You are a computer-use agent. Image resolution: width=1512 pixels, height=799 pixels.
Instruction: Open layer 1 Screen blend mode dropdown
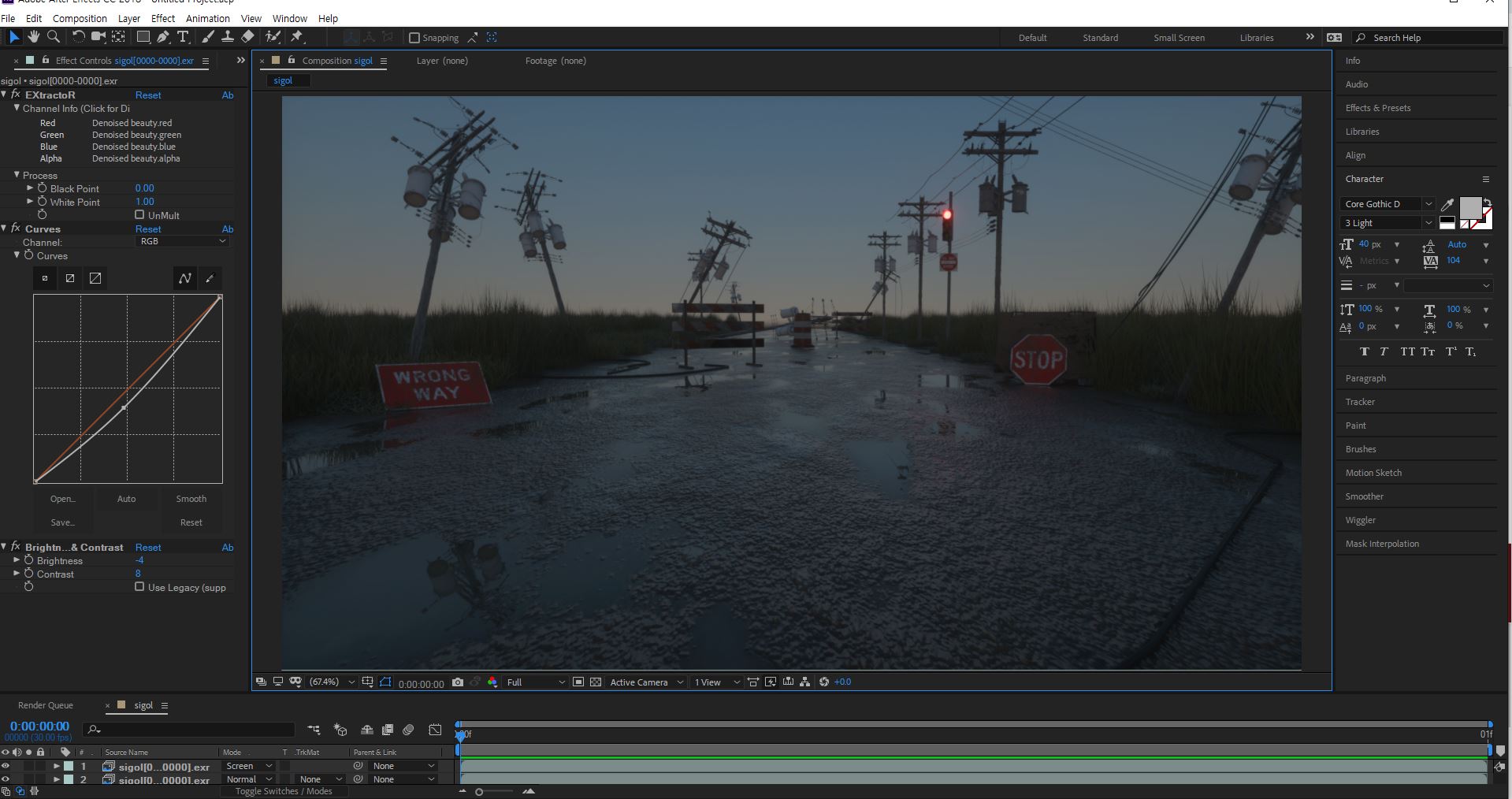[x=248, y=766]
